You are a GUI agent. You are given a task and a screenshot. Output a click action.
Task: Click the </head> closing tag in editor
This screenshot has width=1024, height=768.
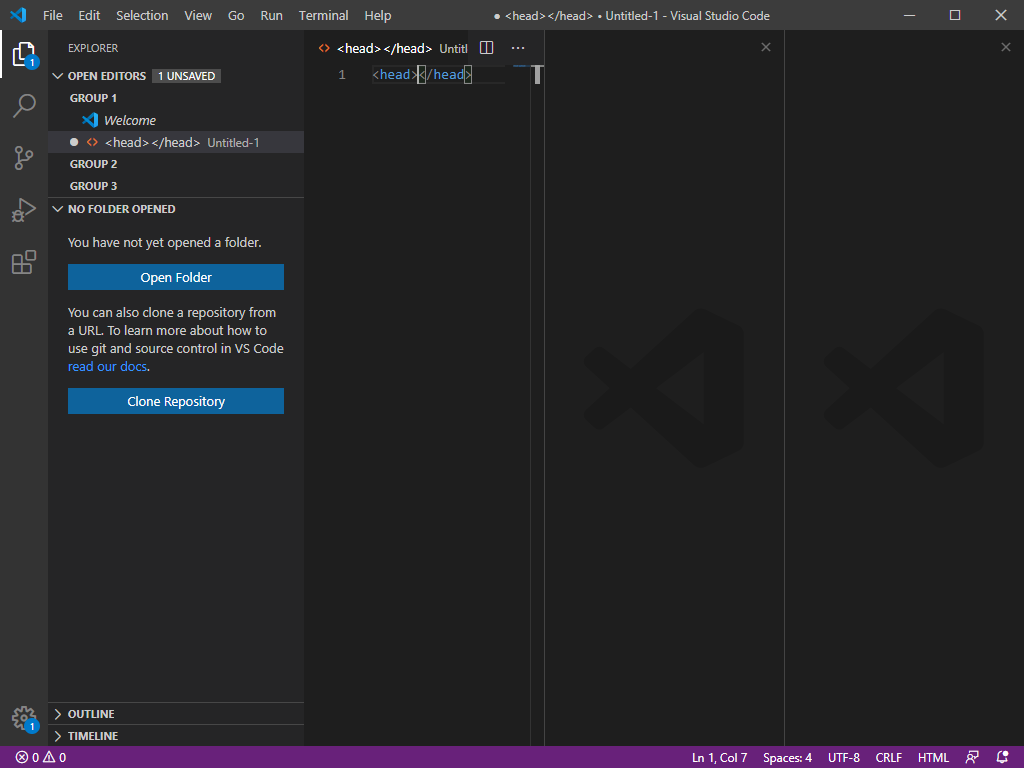(x=445, y=74)
